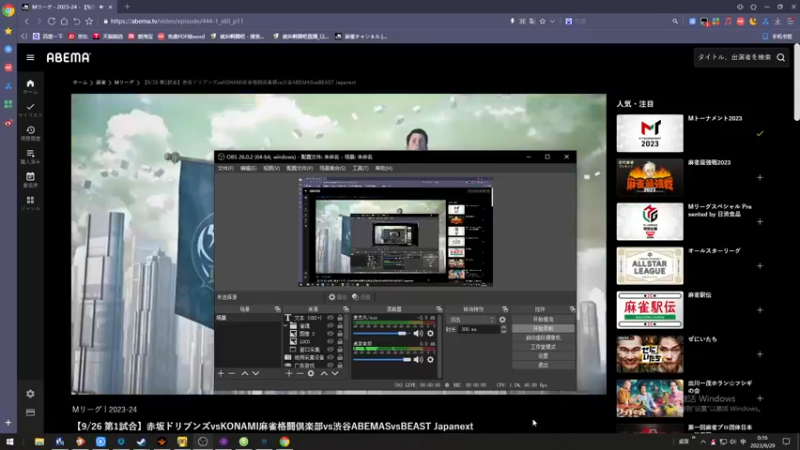Click the ABEMA search magnifier icon
Image resolution: width=800 pixels, height=450 pixels.
click(x=781, y=58)
